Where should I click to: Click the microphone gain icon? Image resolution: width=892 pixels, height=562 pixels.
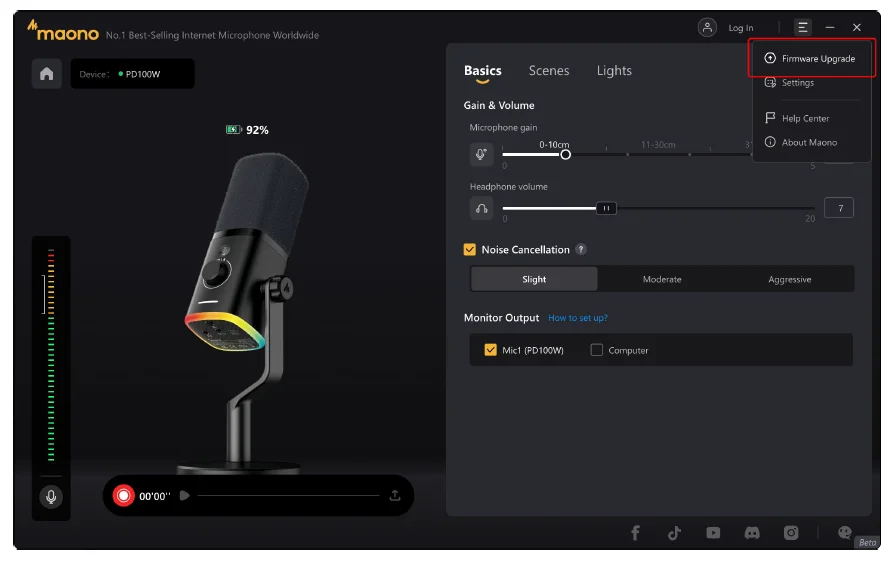click(481, 154)
